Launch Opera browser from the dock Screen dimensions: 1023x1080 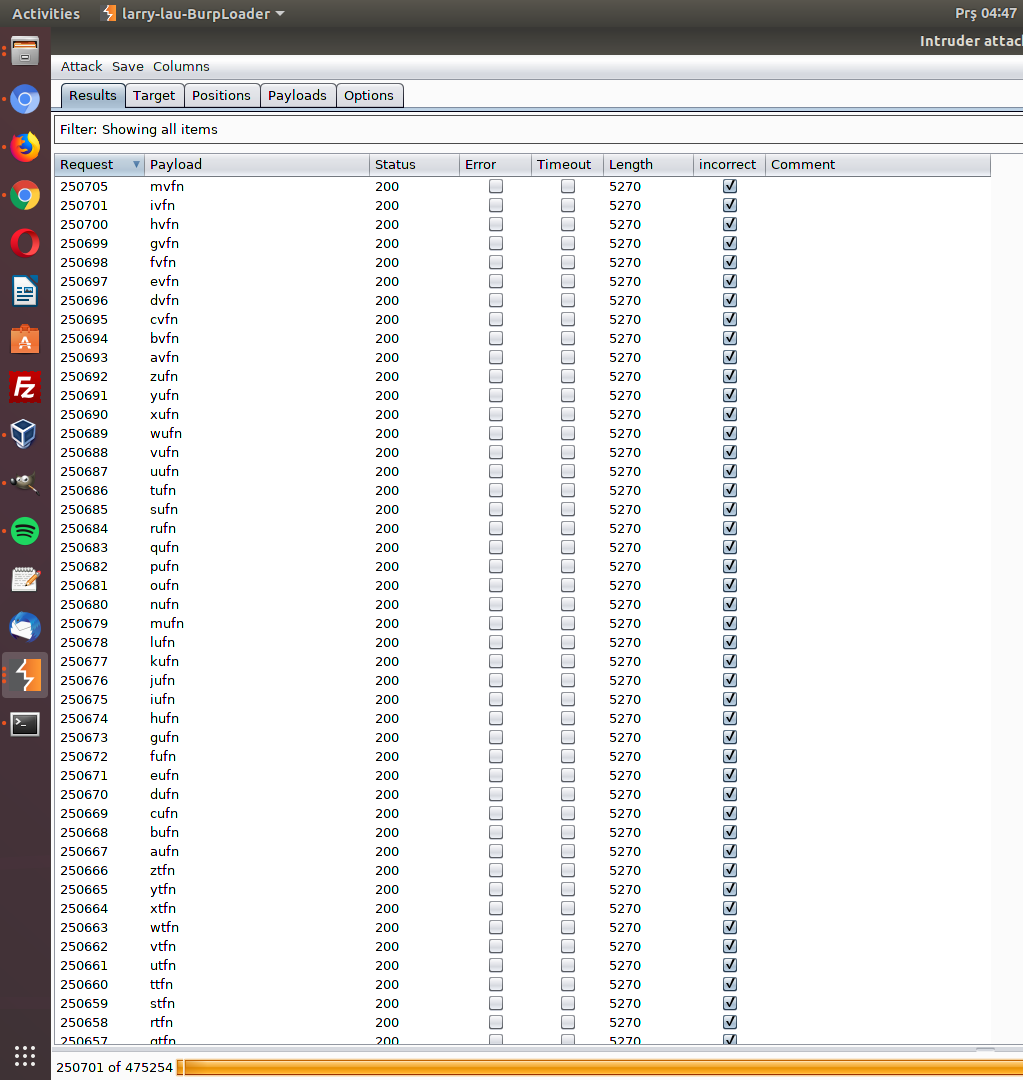click(25, 243)
